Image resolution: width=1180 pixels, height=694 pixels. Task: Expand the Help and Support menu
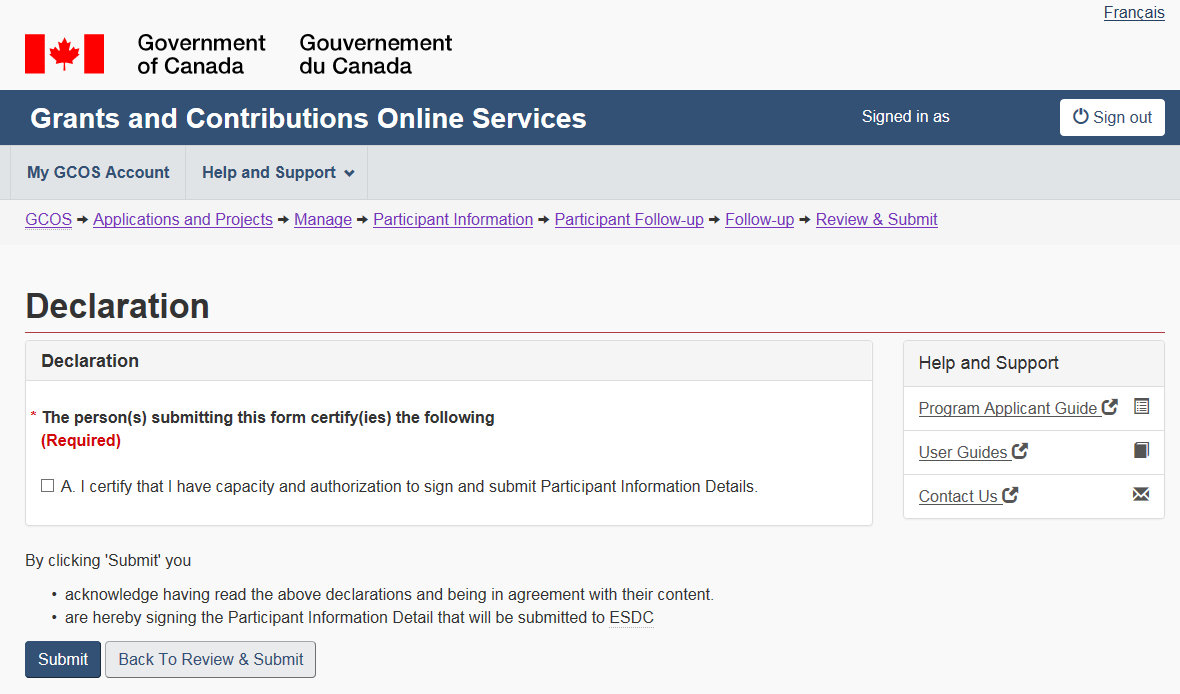click(x=277, y=173)
